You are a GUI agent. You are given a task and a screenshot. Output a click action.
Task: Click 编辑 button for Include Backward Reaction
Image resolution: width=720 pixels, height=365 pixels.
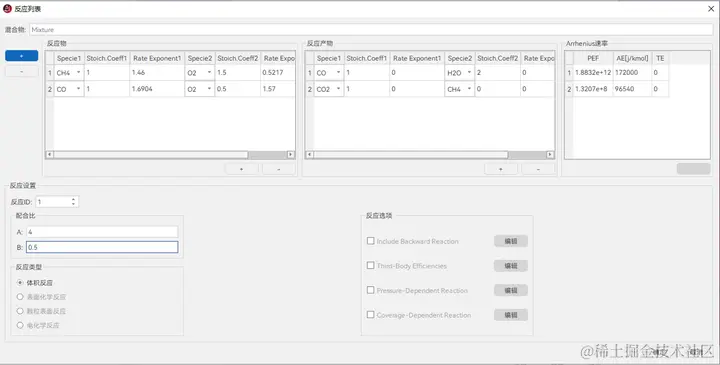click(511, 241)
